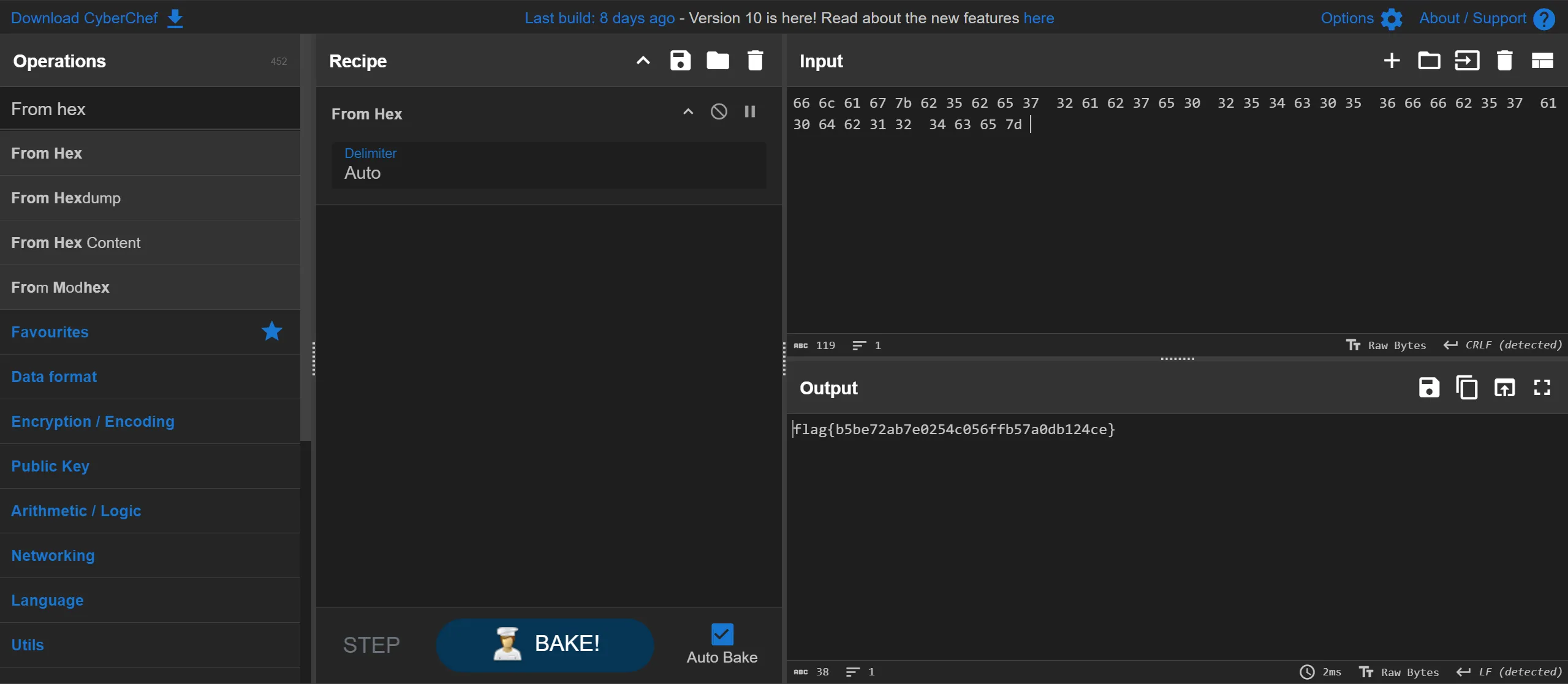The width and height of the screenshot is (1568, 684).
Task: Copy raw output to clipboard
Action: pos(1466,388)
